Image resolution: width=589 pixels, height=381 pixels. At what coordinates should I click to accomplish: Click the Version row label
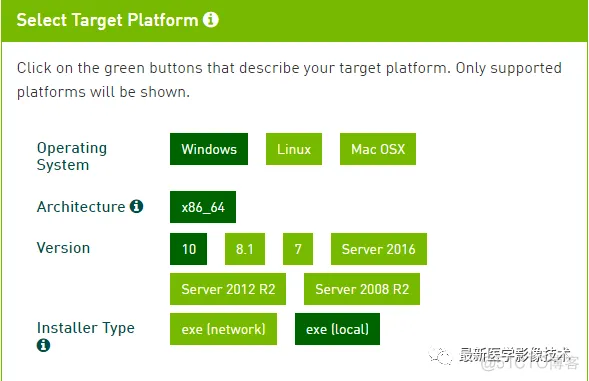[63, 248]
